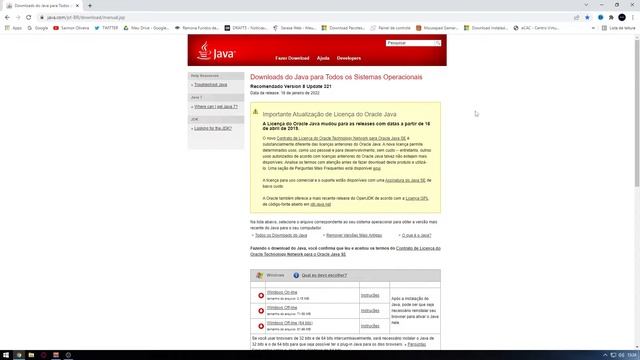Click the page vertical scrollbar thumb
This screenshot has height=360, width=640.
(x=637, y=113)
